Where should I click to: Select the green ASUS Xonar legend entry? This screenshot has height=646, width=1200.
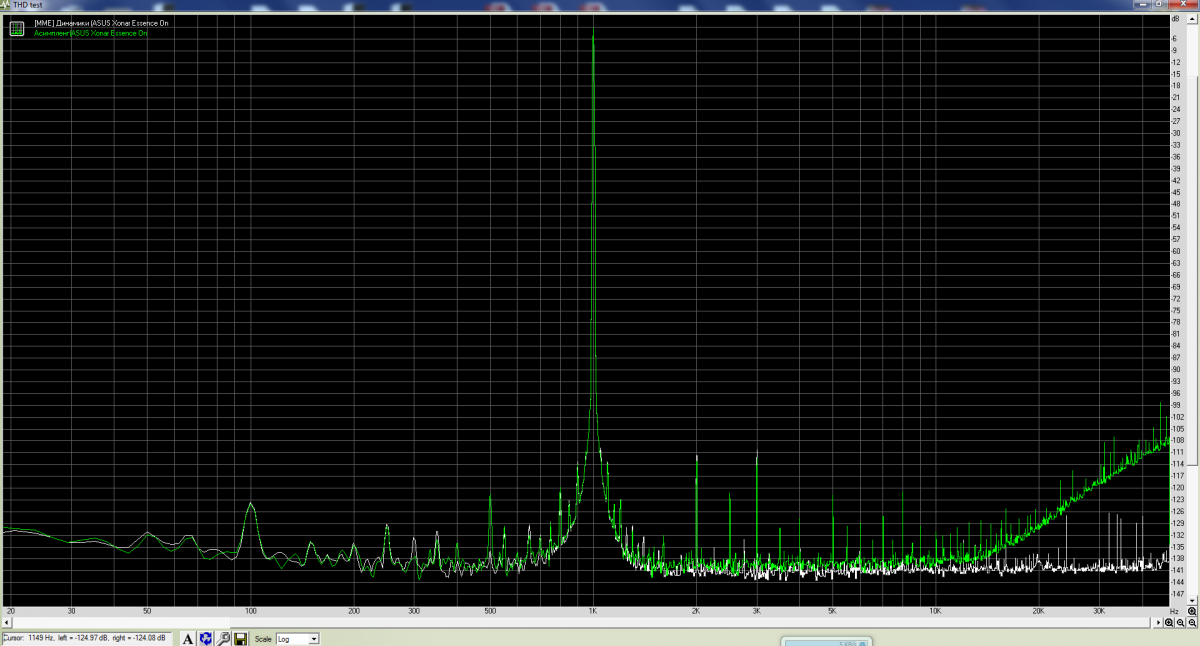(90, 33)
